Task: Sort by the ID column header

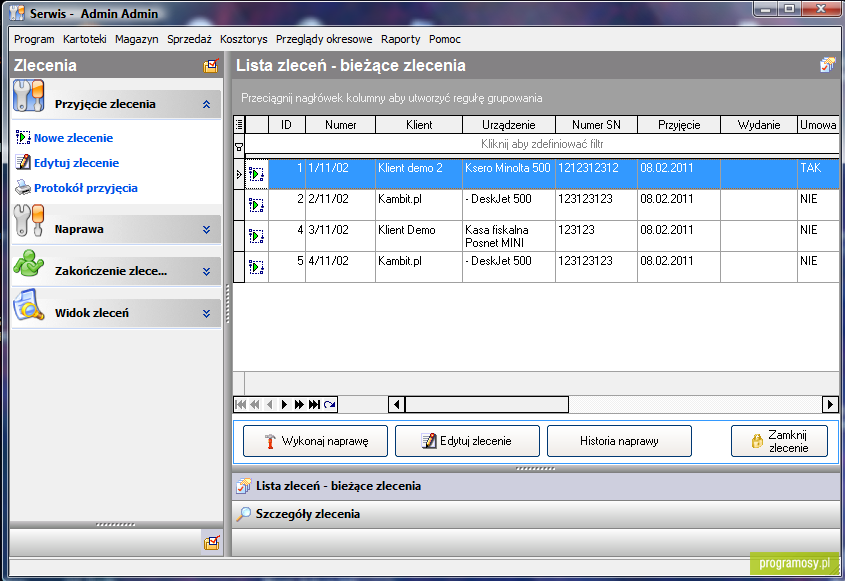Action: [287, 124]
